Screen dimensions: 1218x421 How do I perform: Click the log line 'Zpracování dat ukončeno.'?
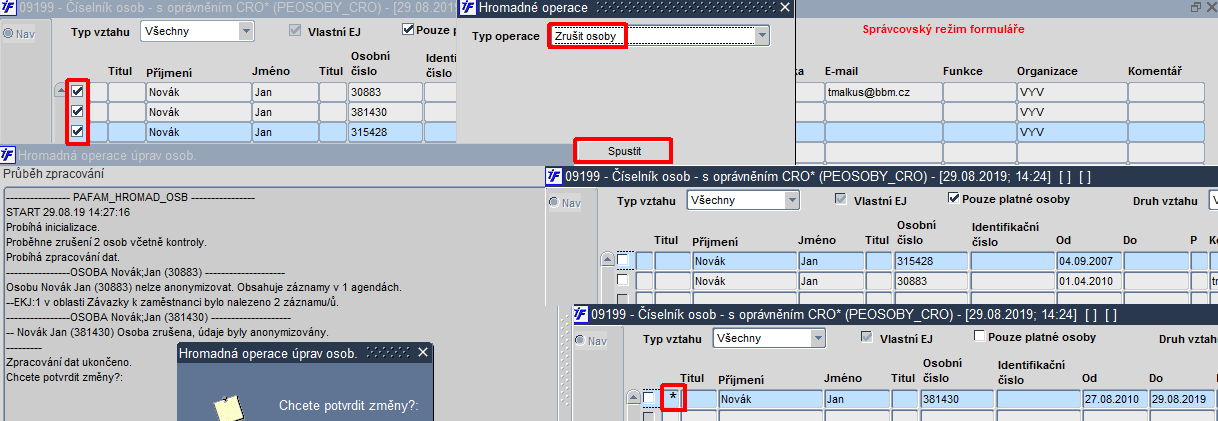coord(68,362)
